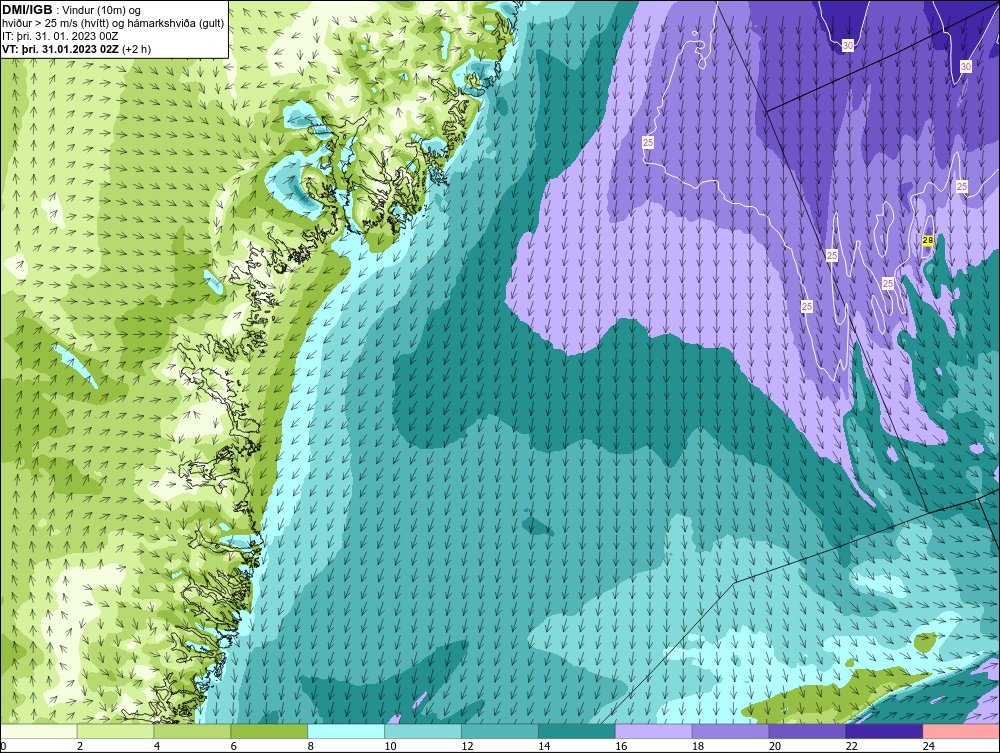The height and width of the screenshot is (753, 1000).
Task: Pick the 22–24 m/s dark indigo legend swatch
Action: coord(884,731)
